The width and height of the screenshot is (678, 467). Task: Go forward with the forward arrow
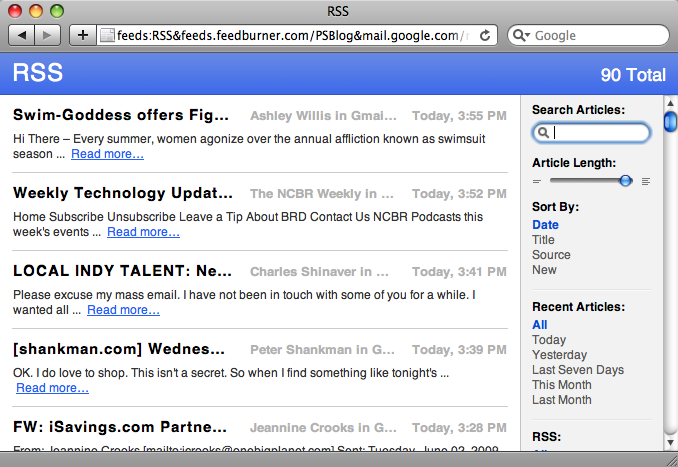(x=48, y=35)
